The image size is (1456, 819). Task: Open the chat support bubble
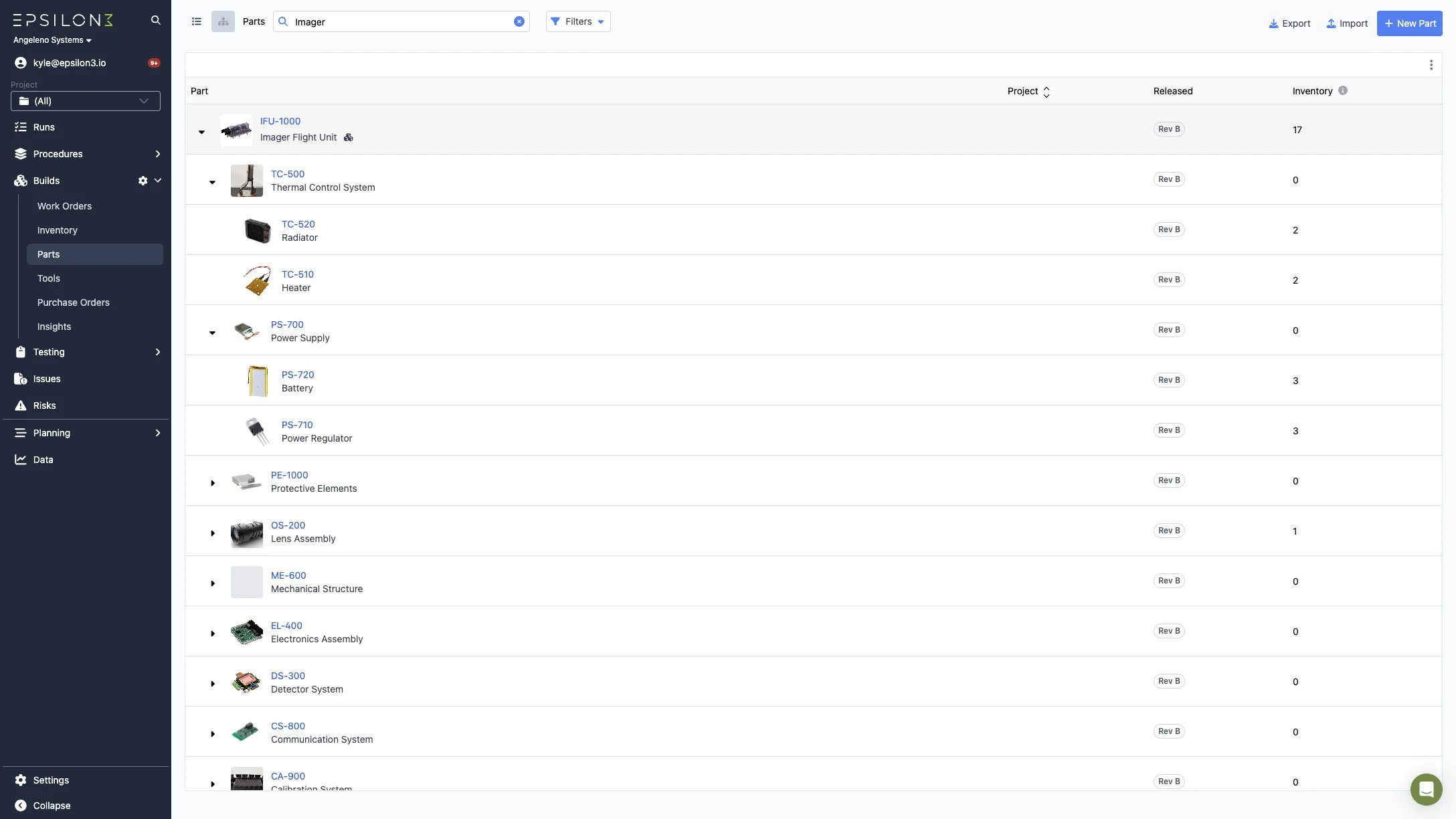click(x=1426, y=790)
